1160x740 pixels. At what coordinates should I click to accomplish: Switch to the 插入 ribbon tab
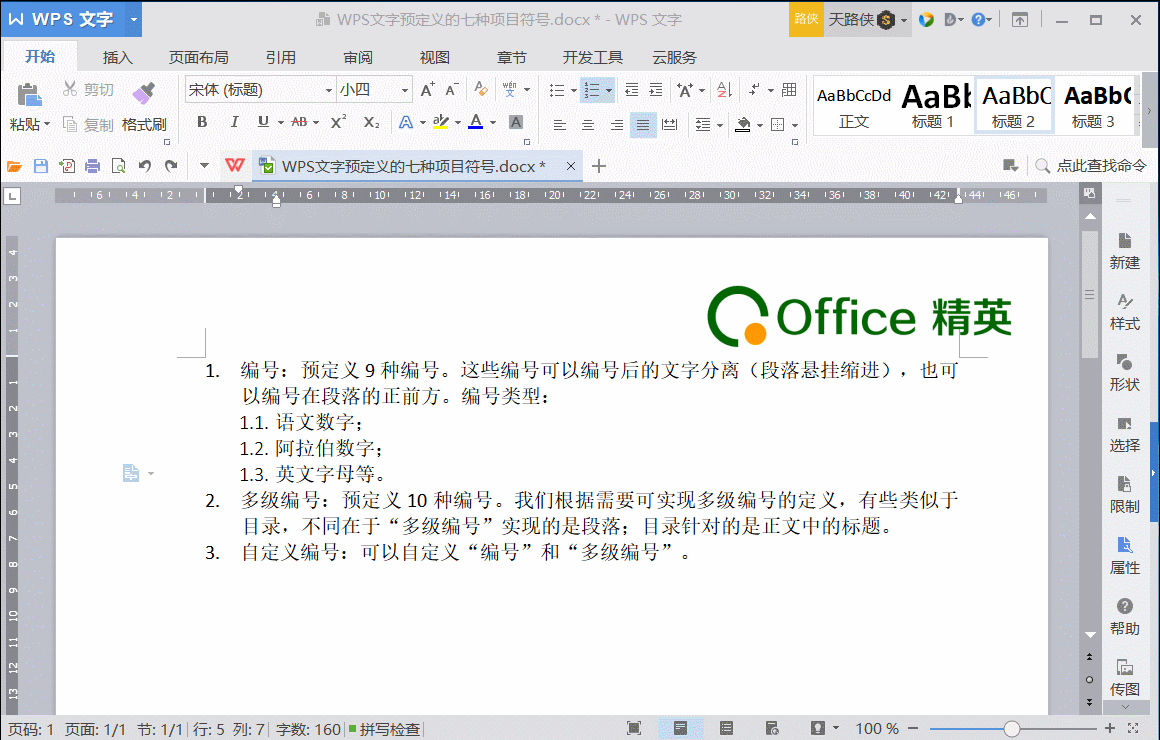[x=117, y=57]
